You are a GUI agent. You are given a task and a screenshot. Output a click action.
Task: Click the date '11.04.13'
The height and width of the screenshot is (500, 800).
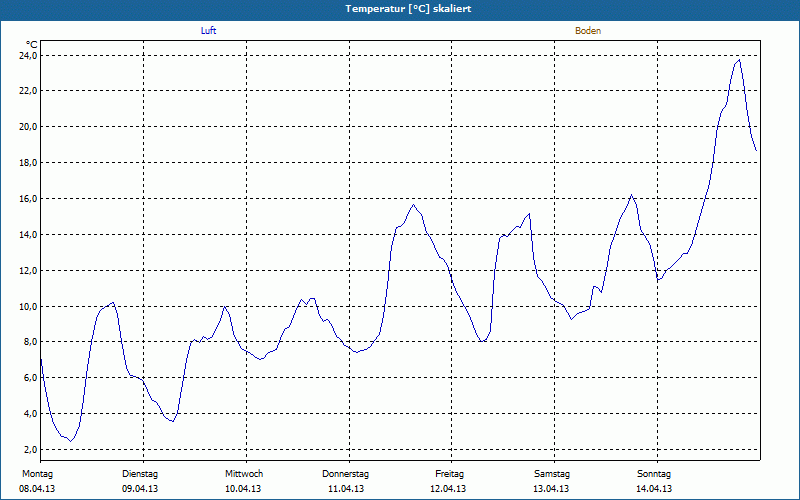[x=346, y=489]
